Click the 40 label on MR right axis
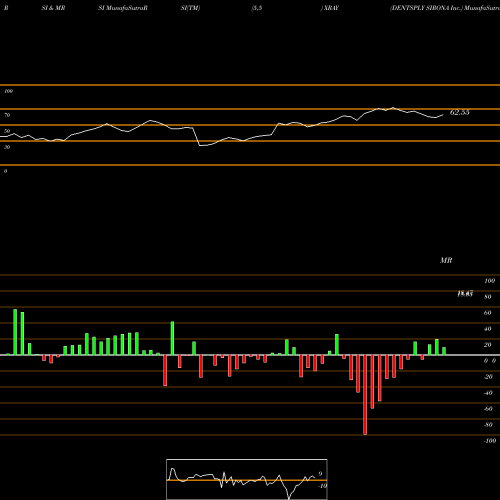This screenshot has height=500, width=500. click(x=488, y=329)
